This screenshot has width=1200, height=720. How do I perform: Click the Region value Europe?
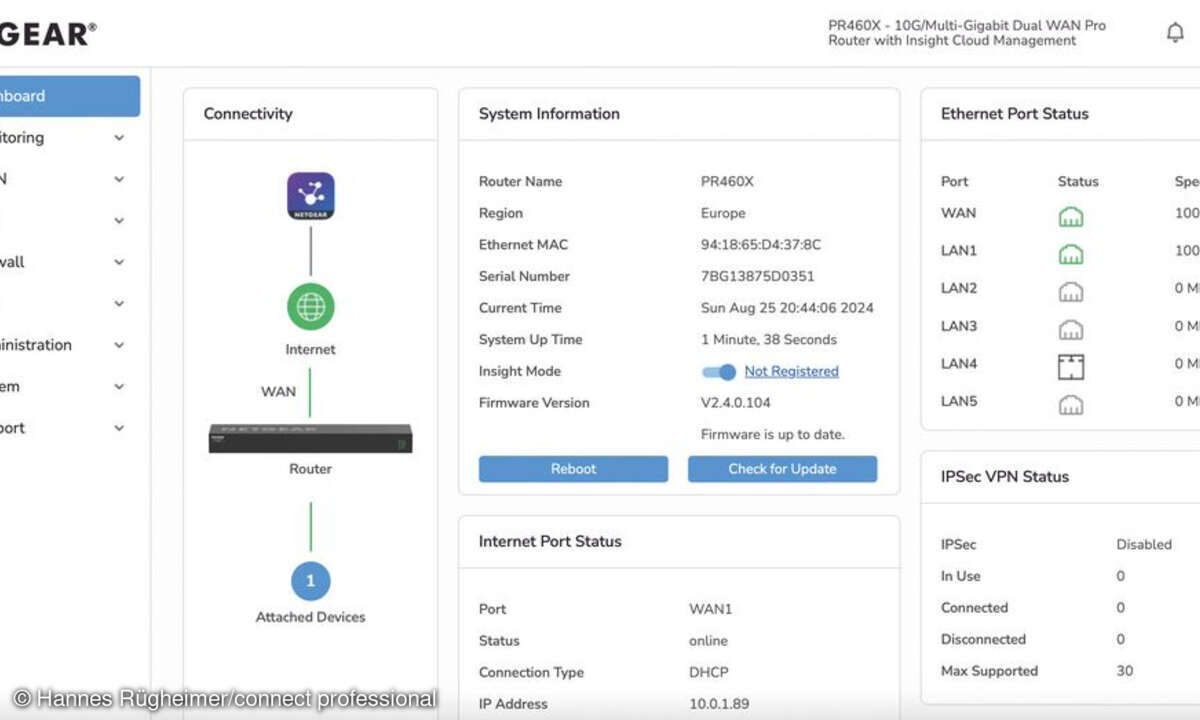pos(723,213)
